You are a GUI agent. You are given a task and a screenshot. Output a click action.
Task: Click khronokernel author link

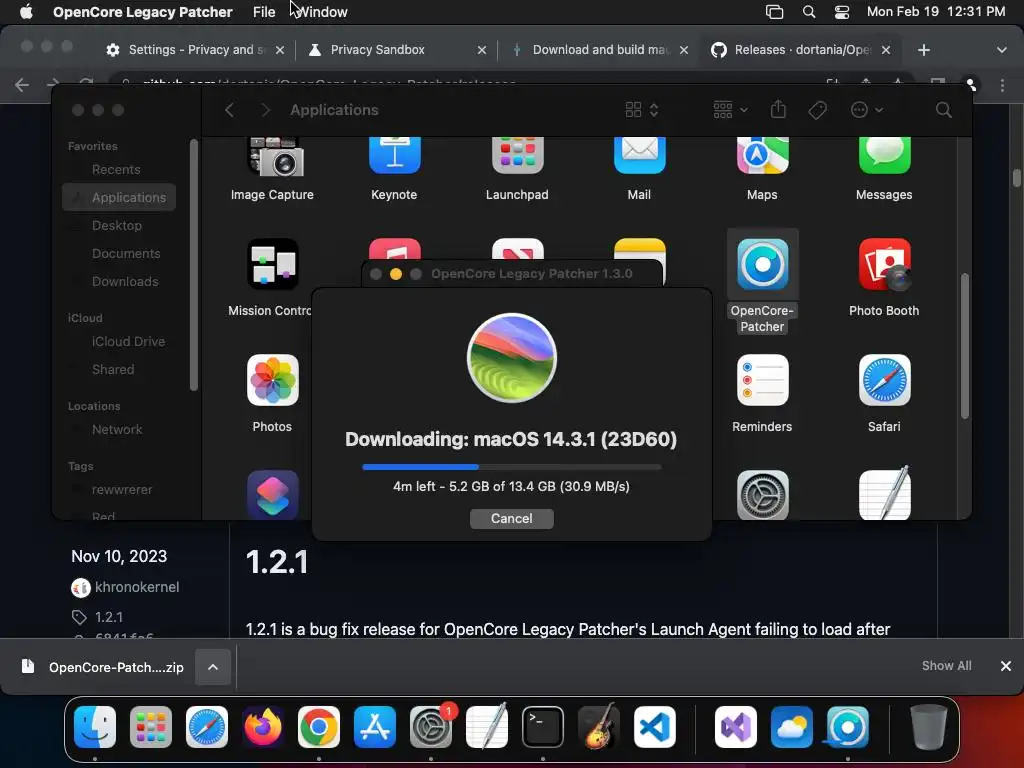click(137, 587)
